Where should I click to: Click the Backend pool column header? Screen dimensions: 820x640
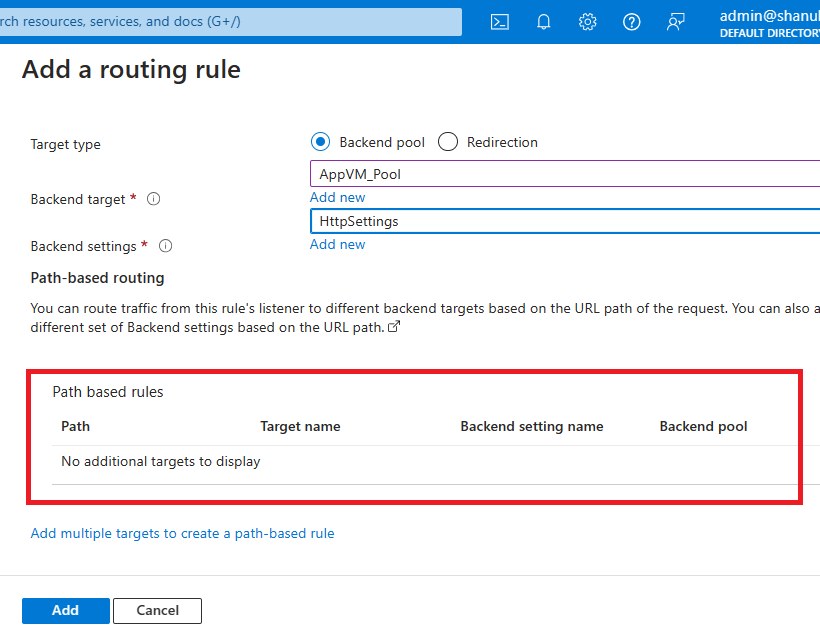(x=703, y=427)
